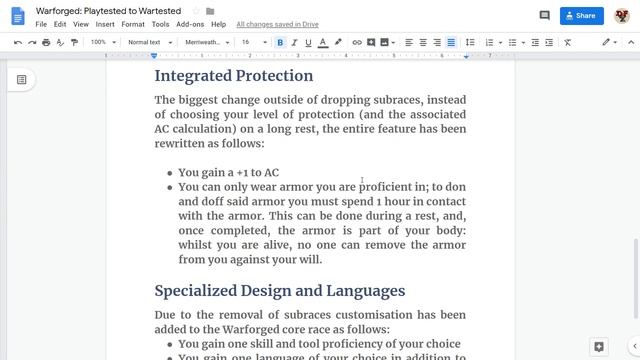The width and height of the screenshot is (640, 360).
Task: Click the Integrated Protection heading
Action: click(x=234, y=76)
